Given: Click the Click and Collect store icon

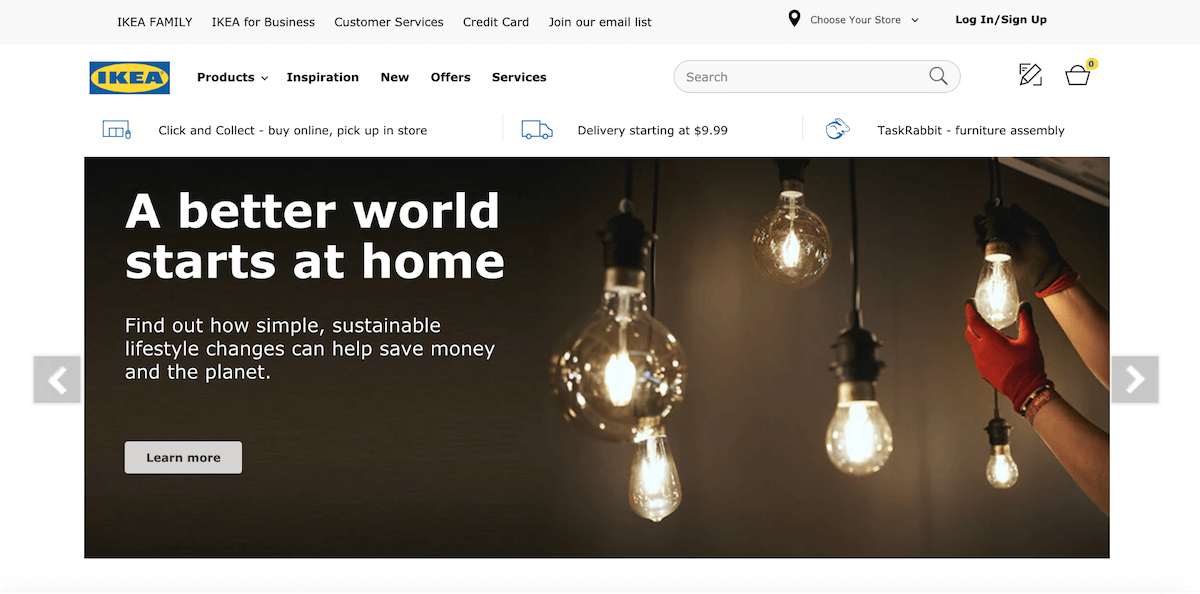Looking at the screenshot, I should coord(117,130).
